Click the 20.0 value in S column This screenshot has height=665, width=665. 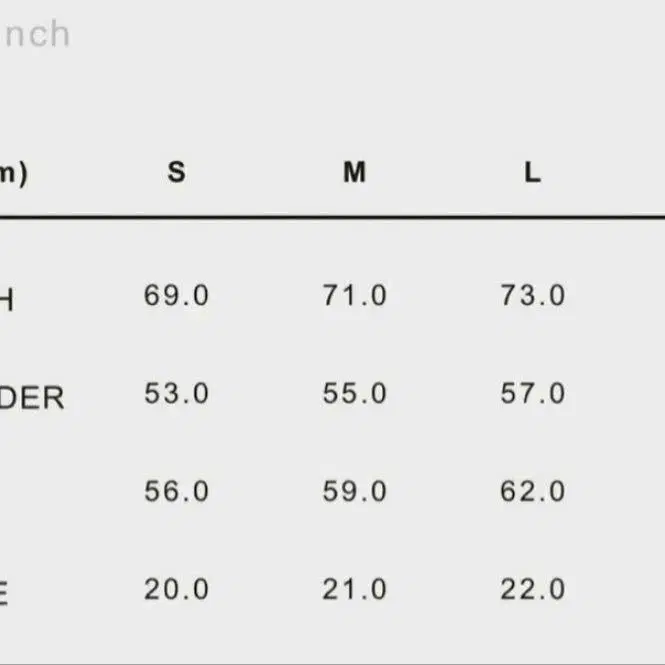pyautogui.click(x=176, y=589)
